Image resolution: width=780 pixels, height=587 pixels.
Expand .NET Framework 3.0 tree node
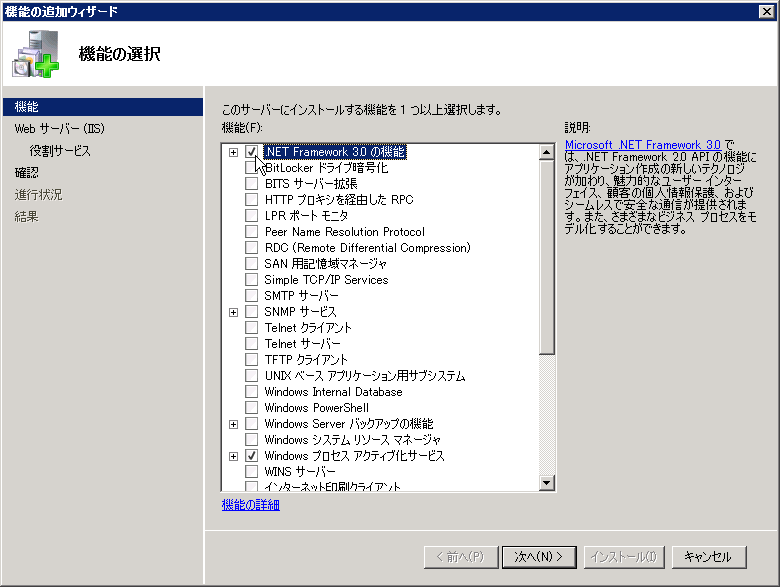[233, 152]
